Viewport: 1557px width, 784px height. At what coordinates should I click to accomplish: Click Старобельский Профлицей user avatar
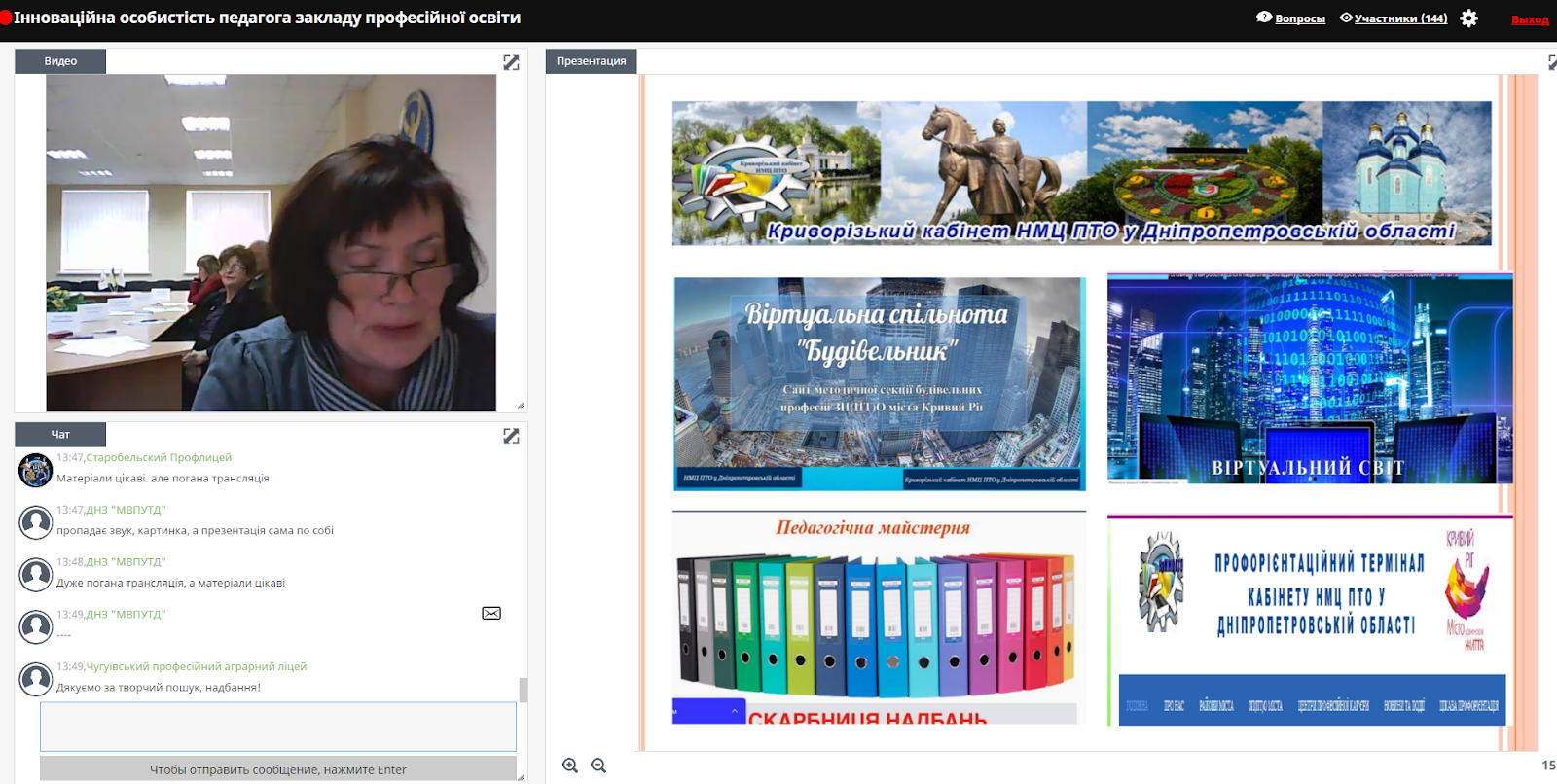(x=36, y=470)
